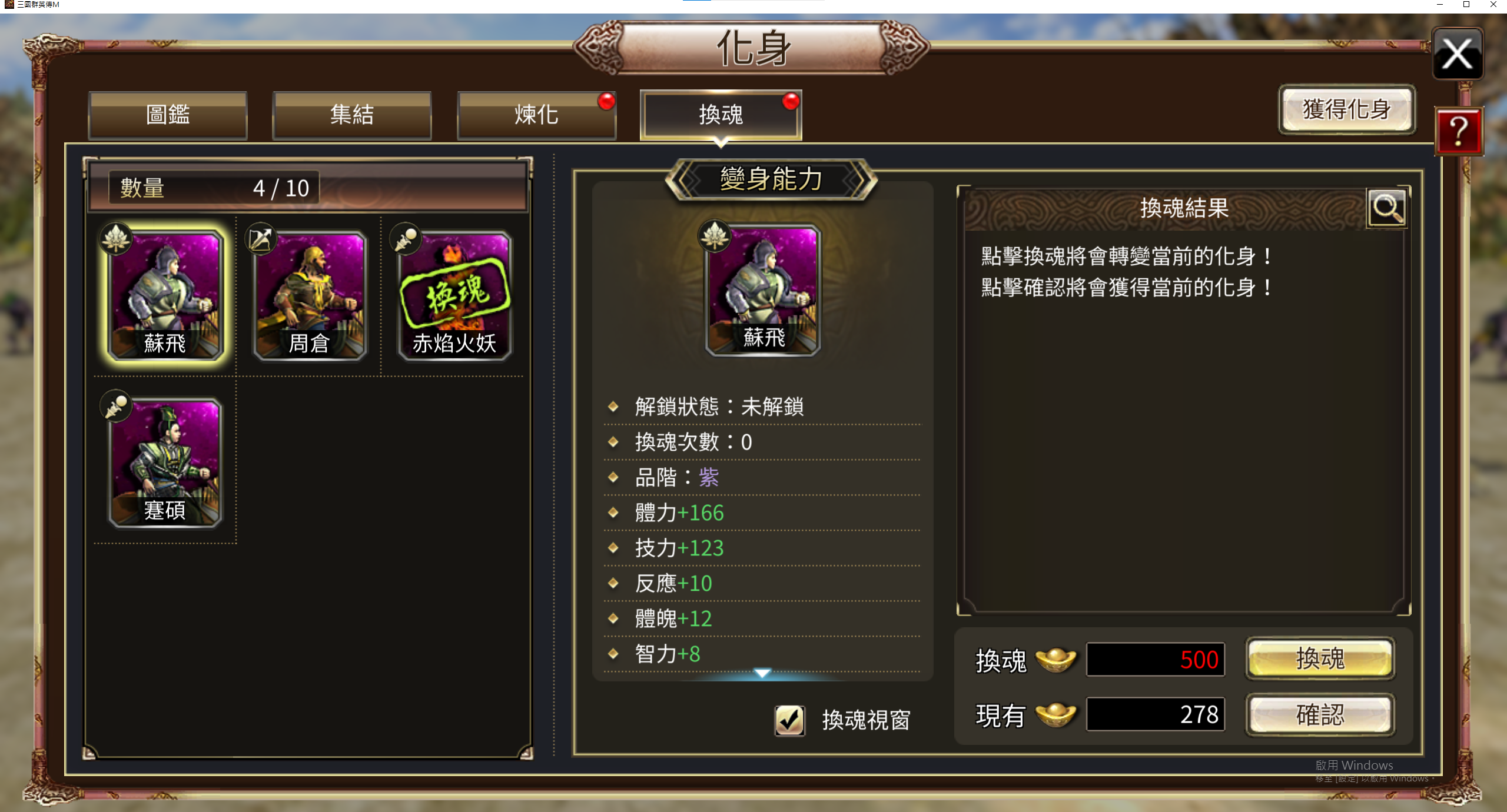1507x812 pixels.
Task: Click the 換魂 cost field showing 500
Action: click(1156, 660)
